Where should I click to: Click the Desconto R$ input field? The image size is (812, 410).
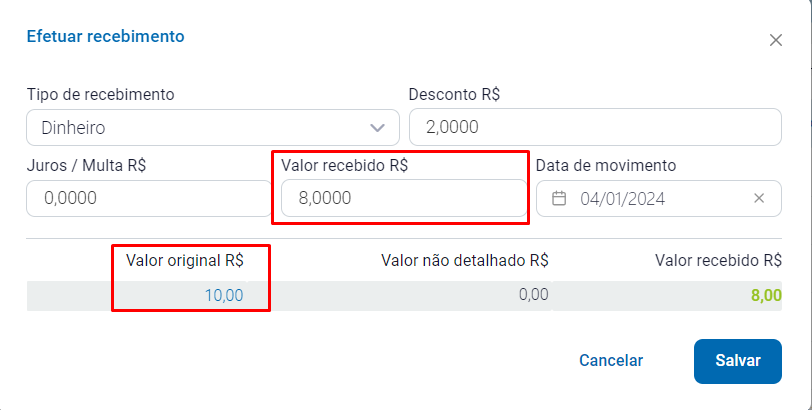tap(594, 128)
